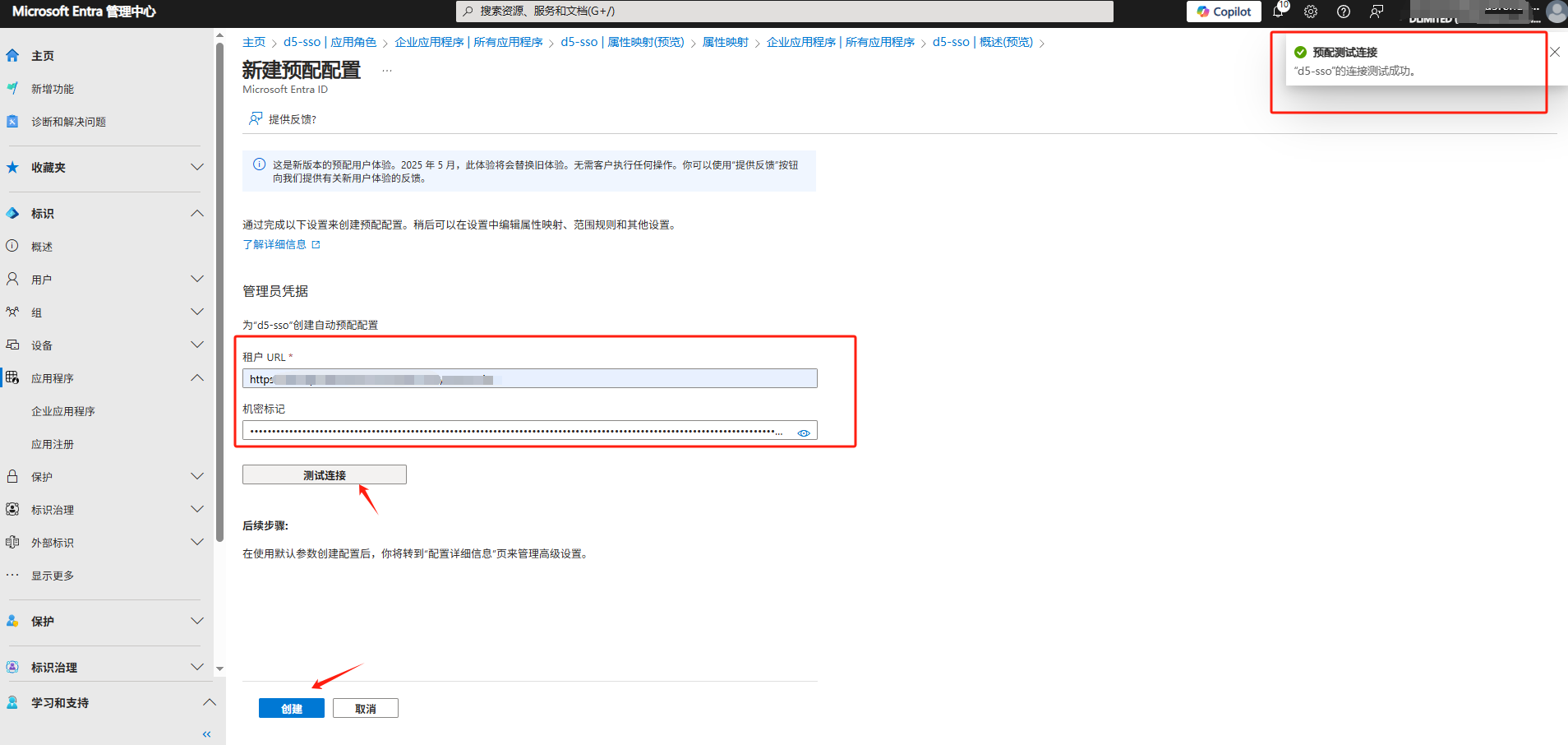Viewport: 1568px width, 745px height.
Task: Toggle secret token visibility eye icon
Action: tap(804, 433)
